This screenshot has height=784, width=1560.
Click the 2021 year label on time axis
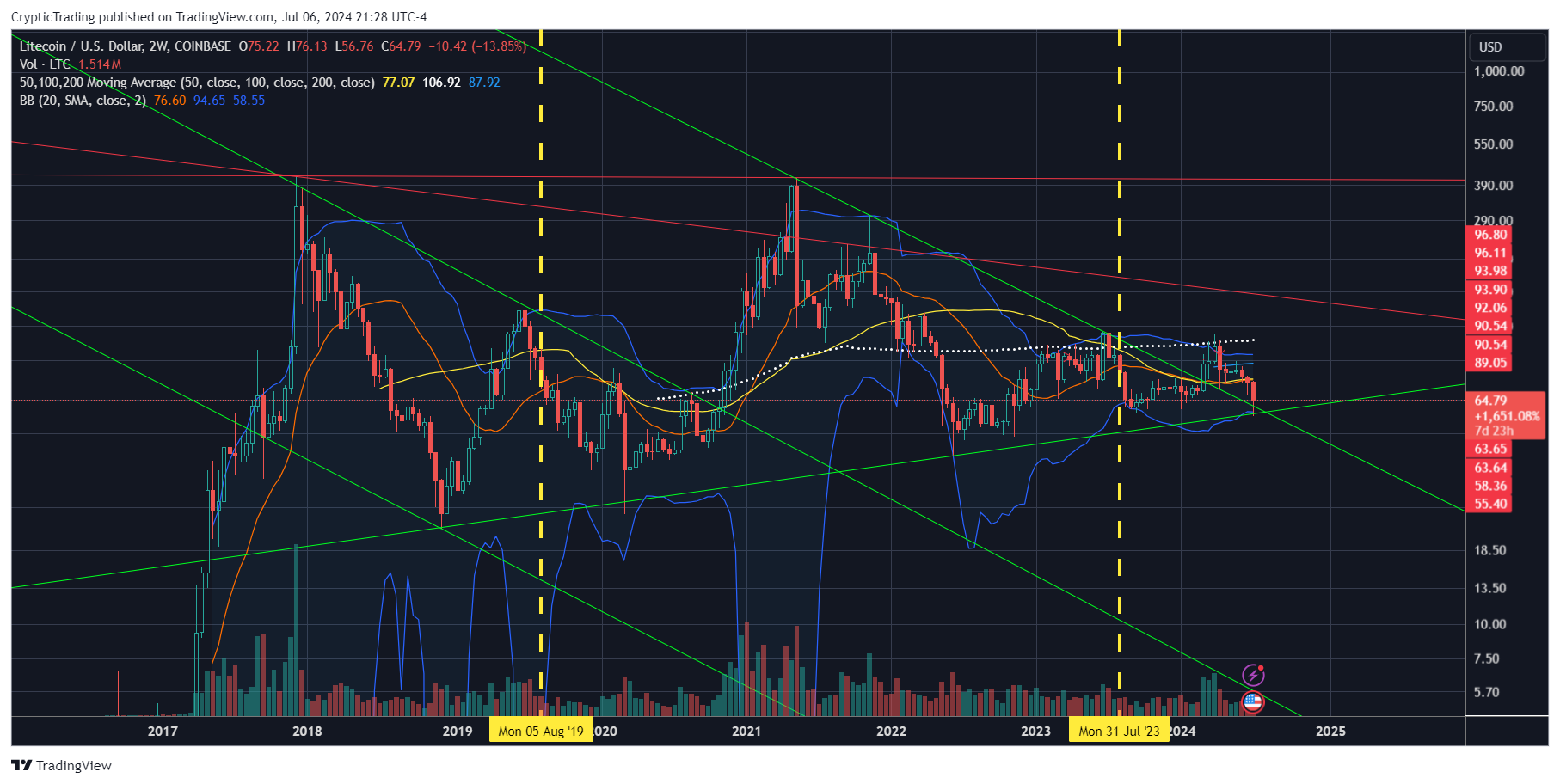746,732
